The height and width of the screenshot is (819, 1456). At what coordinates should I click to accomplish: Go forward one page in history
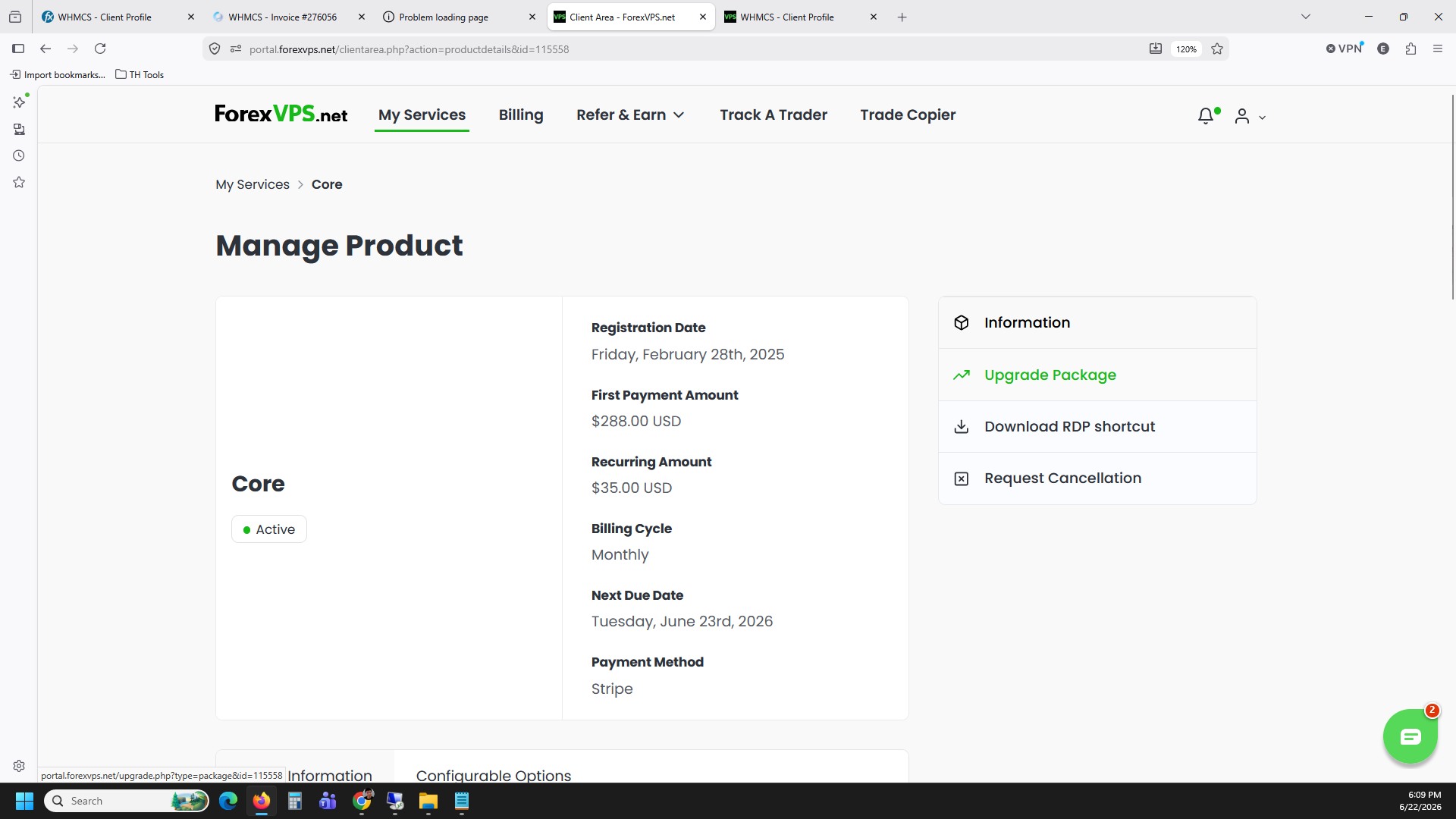pos(73,49)
